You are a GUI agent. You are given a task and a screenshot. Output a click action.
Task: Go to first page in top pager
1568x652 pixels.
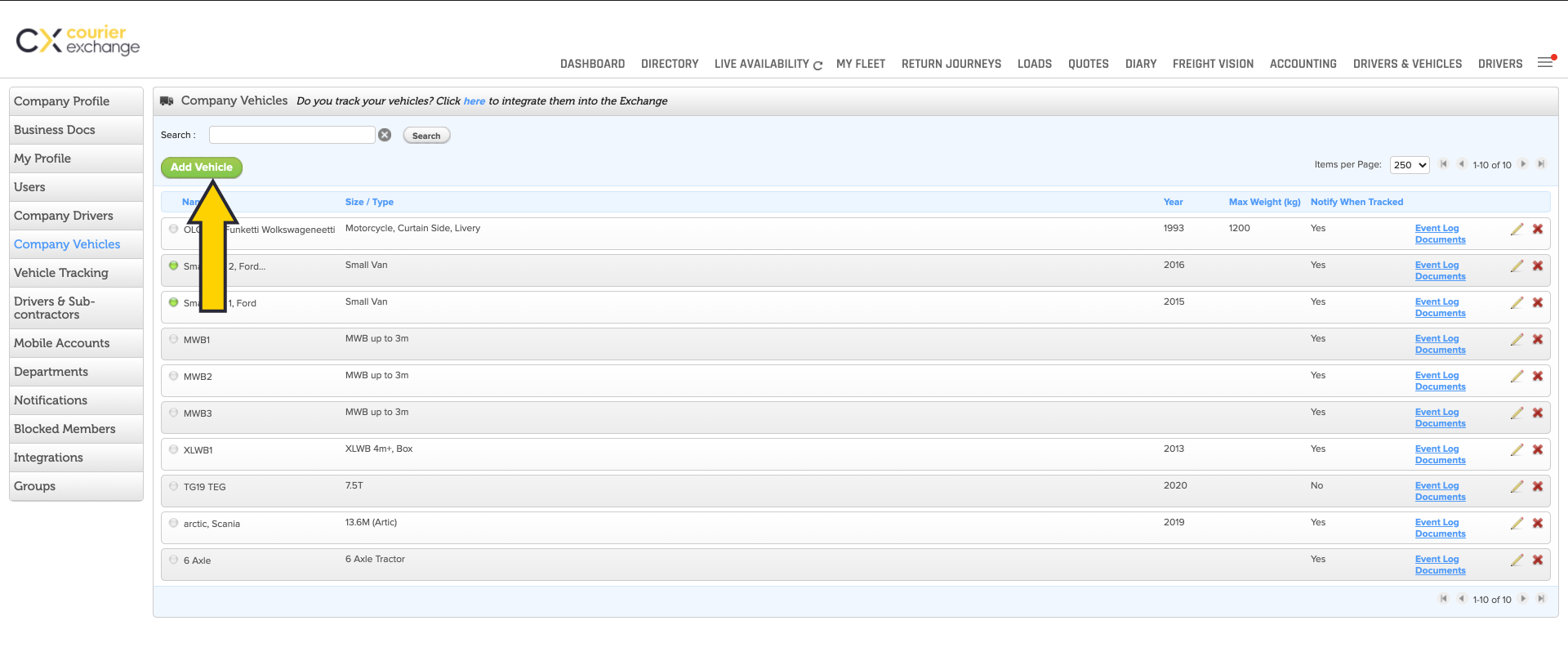(x=1443, y=164)
